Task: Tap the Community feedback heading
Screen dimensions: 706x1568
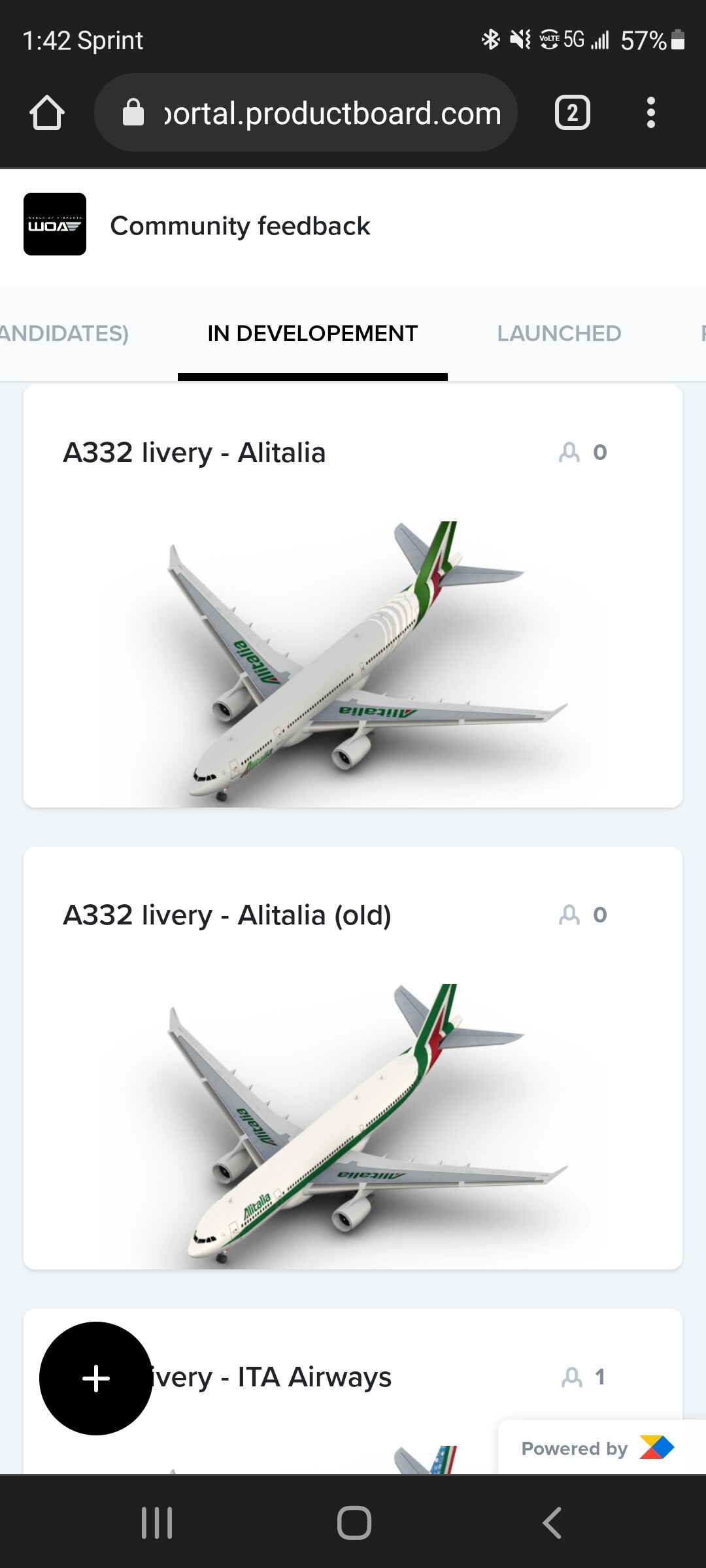Action: [x=240, y=226]
